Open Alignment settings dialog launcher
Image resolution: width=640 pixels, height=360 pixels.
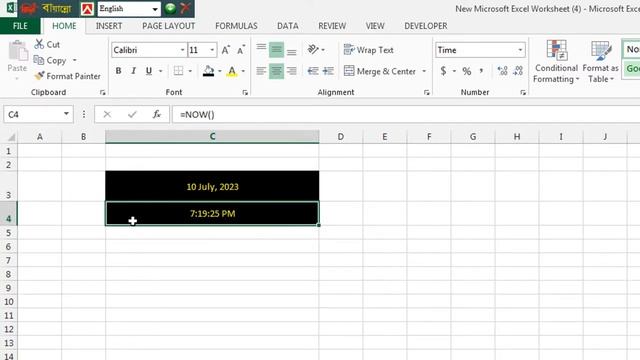pyautogui.click(x=427, y=93)
